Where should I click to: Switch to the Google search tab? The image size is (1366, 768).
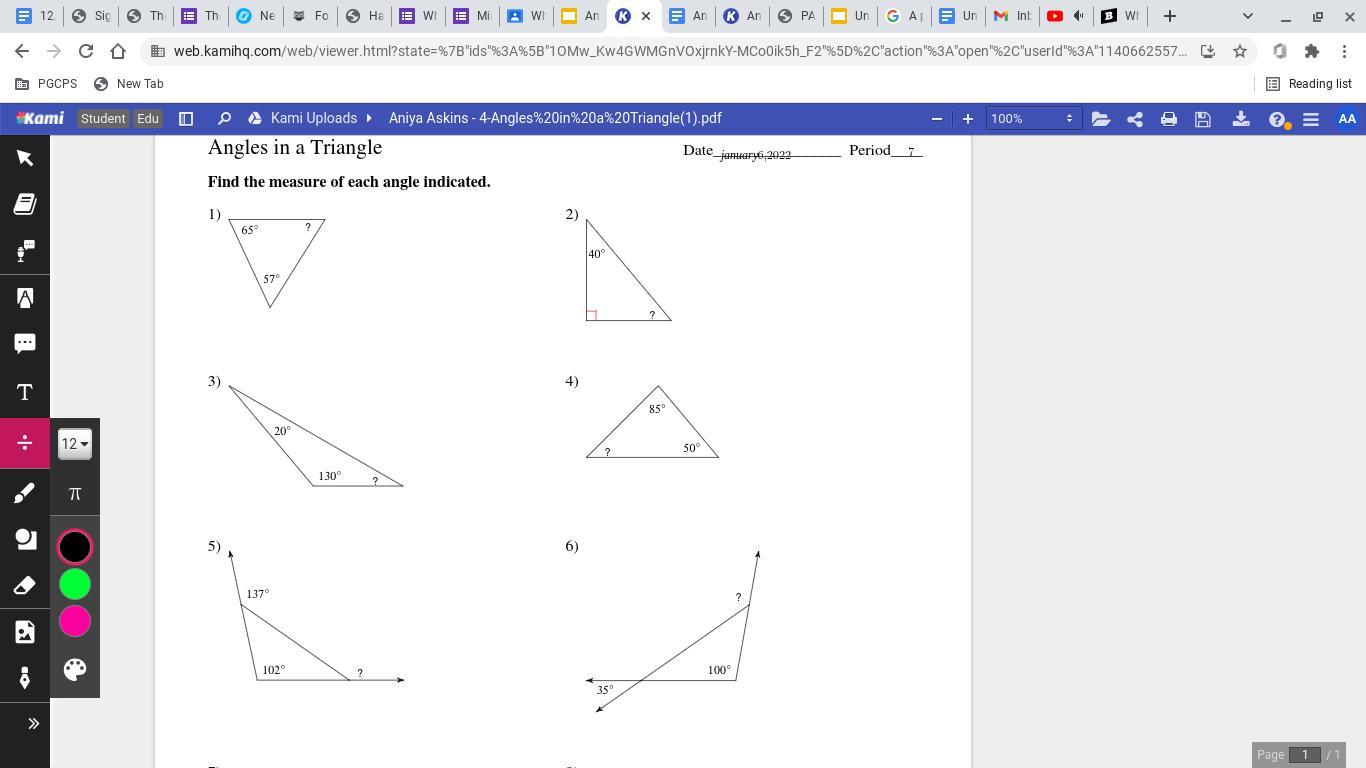(x=903, y=16)
